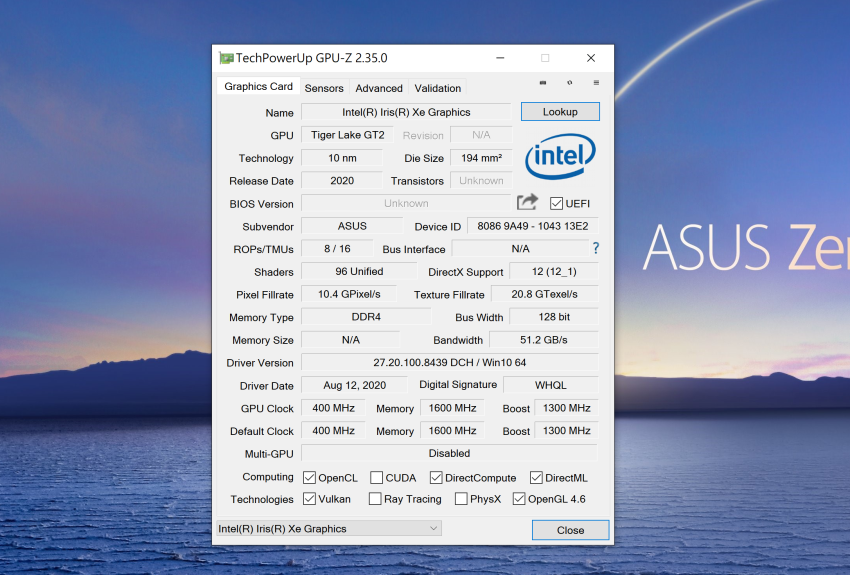Switch to the Sensors tab
This screenshot has width=850, height=575.
pyautogui.click(x=324, y=88)
